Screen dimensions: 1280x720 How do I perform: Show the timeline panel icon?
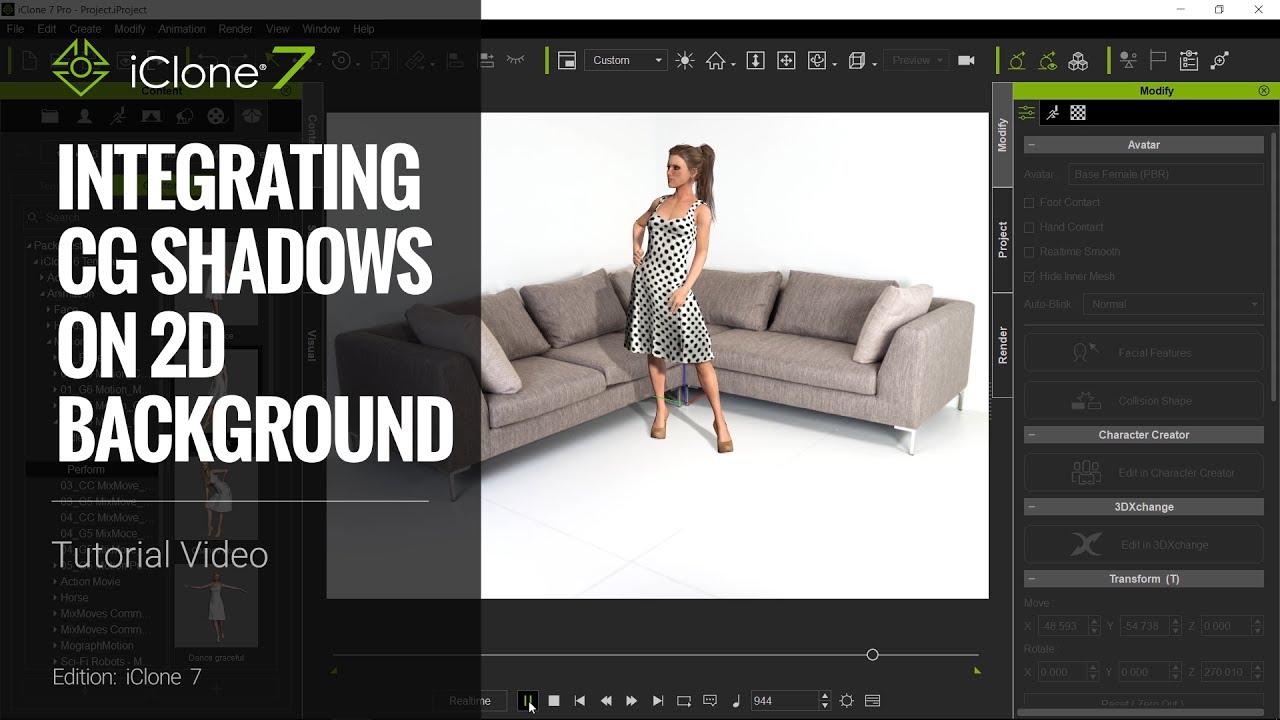[873, 701]
